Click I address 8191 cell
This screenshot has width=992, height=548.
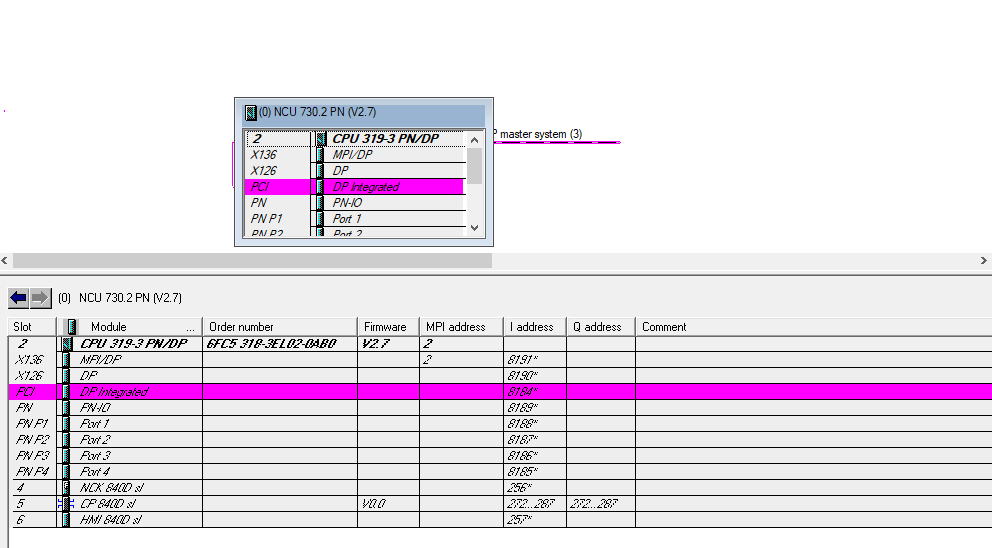click(x=535, y=359)
